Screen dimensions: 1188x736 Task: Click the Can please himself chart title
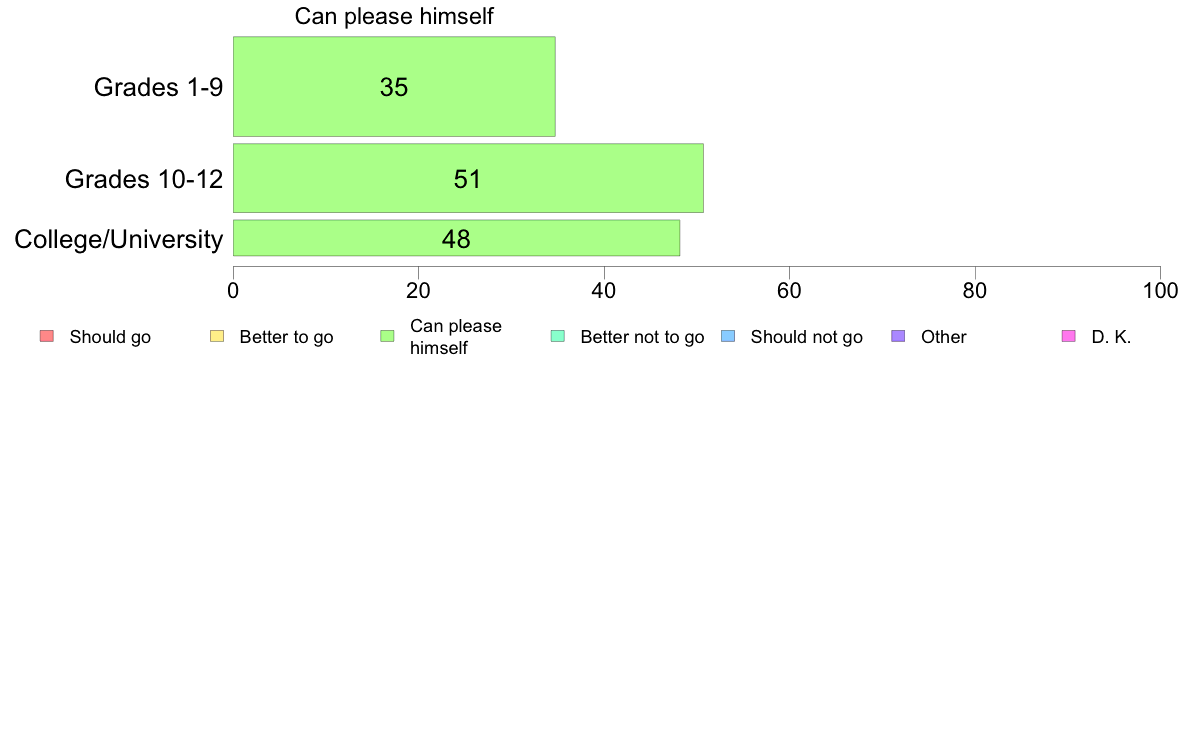point(394,16)
